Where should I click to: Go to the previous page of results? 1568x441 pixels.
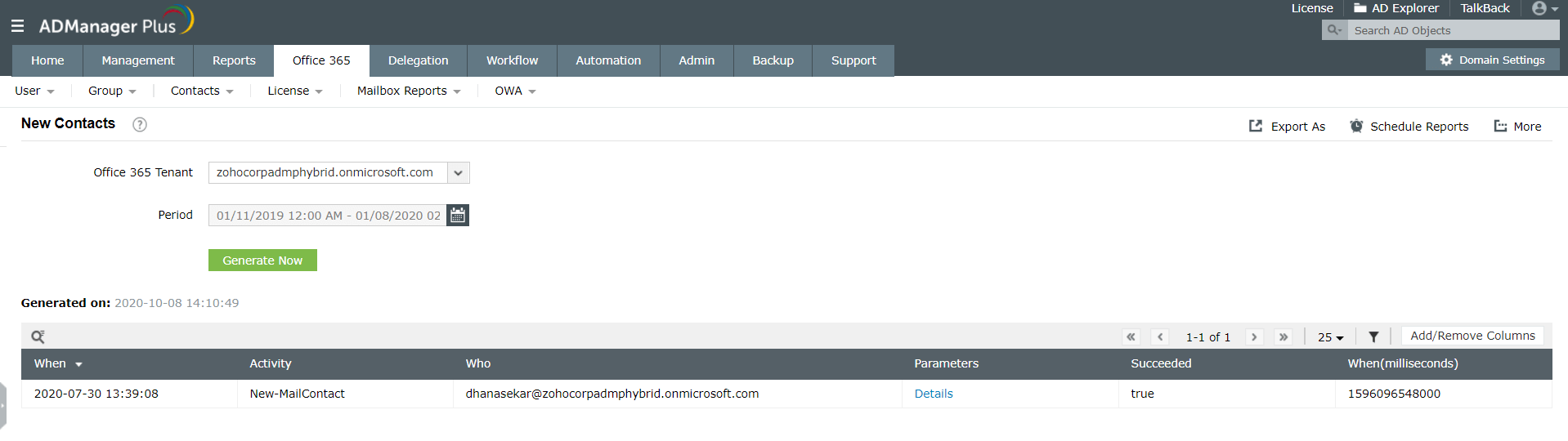click(1160, 336)
